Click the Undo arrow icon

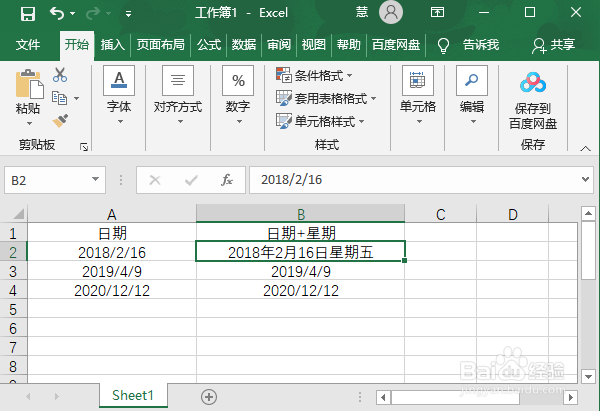point(57,13)
